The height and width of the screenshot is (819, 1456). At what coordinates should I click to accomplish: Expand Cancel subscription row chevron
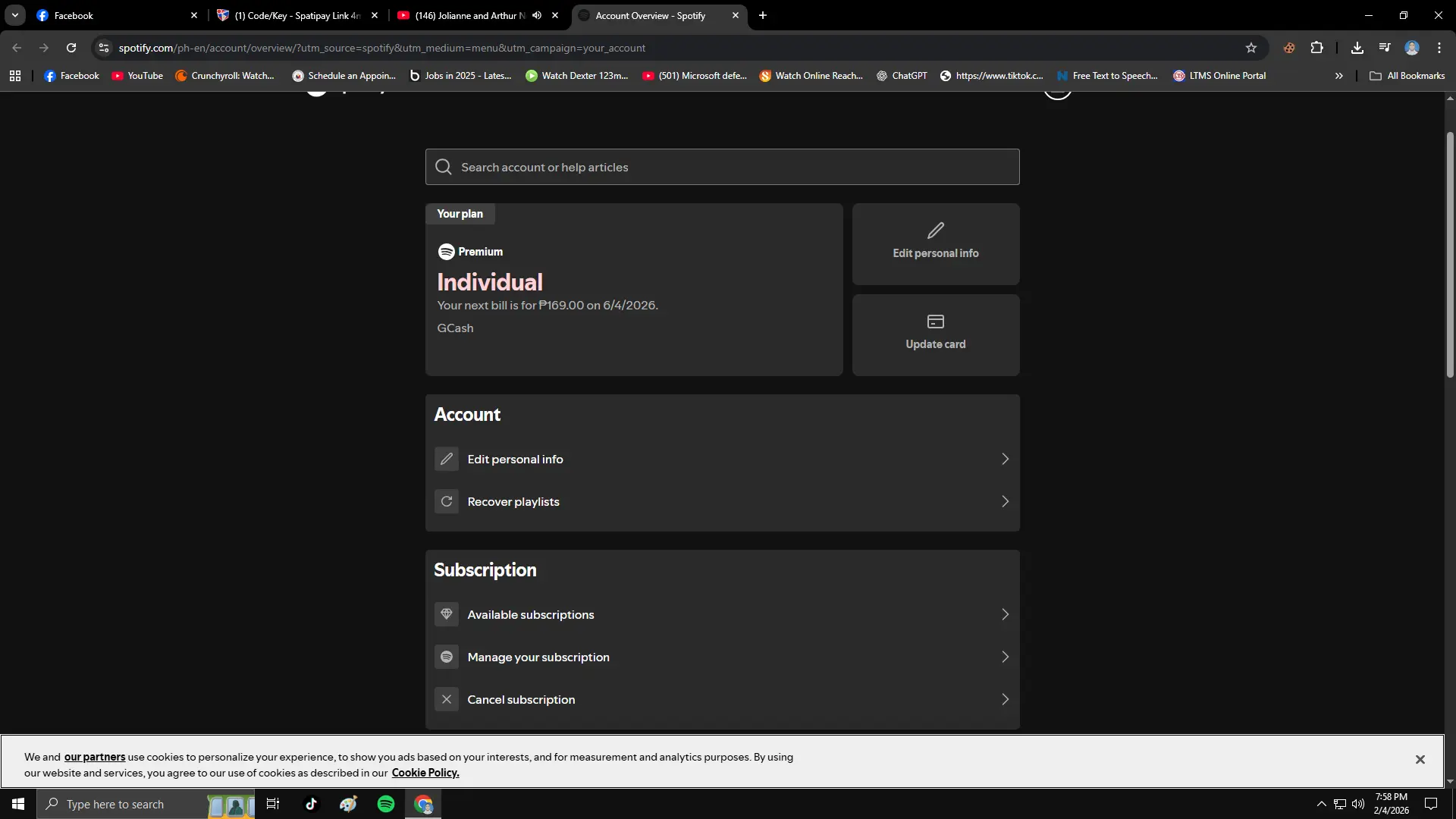point(1005,699)
